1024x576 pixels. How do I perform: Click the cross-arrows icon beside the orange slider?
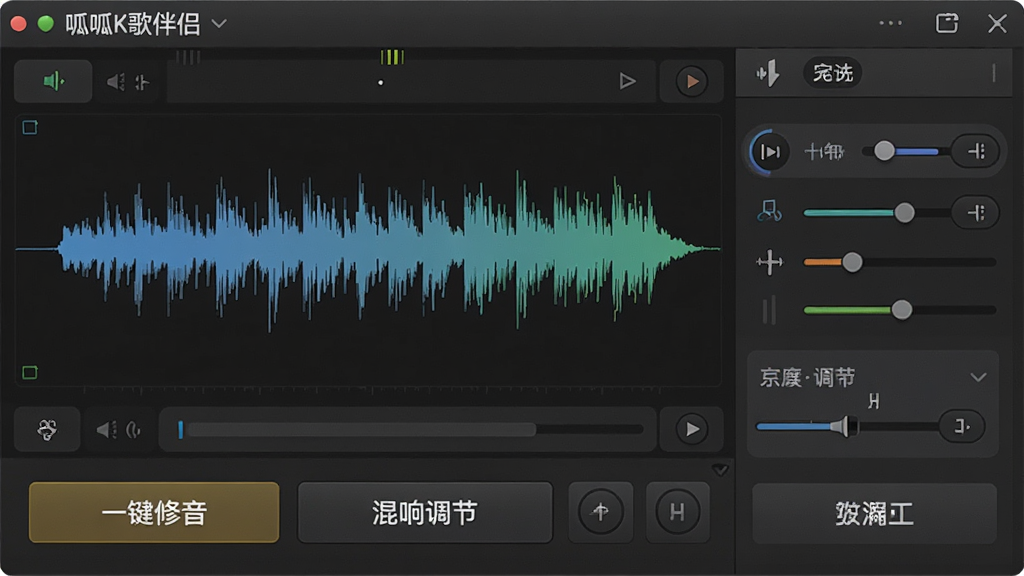coord(769,263)
